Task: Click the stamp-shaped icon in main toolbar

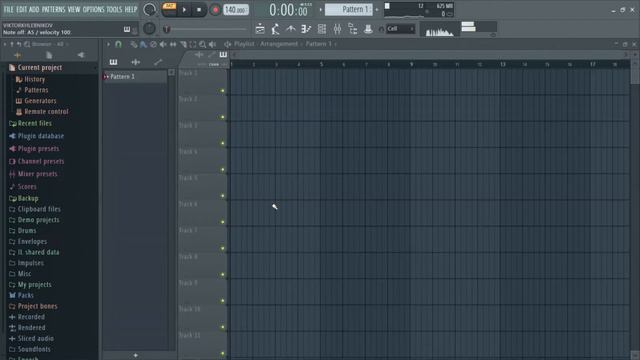Action: click(x=368, y=29)
